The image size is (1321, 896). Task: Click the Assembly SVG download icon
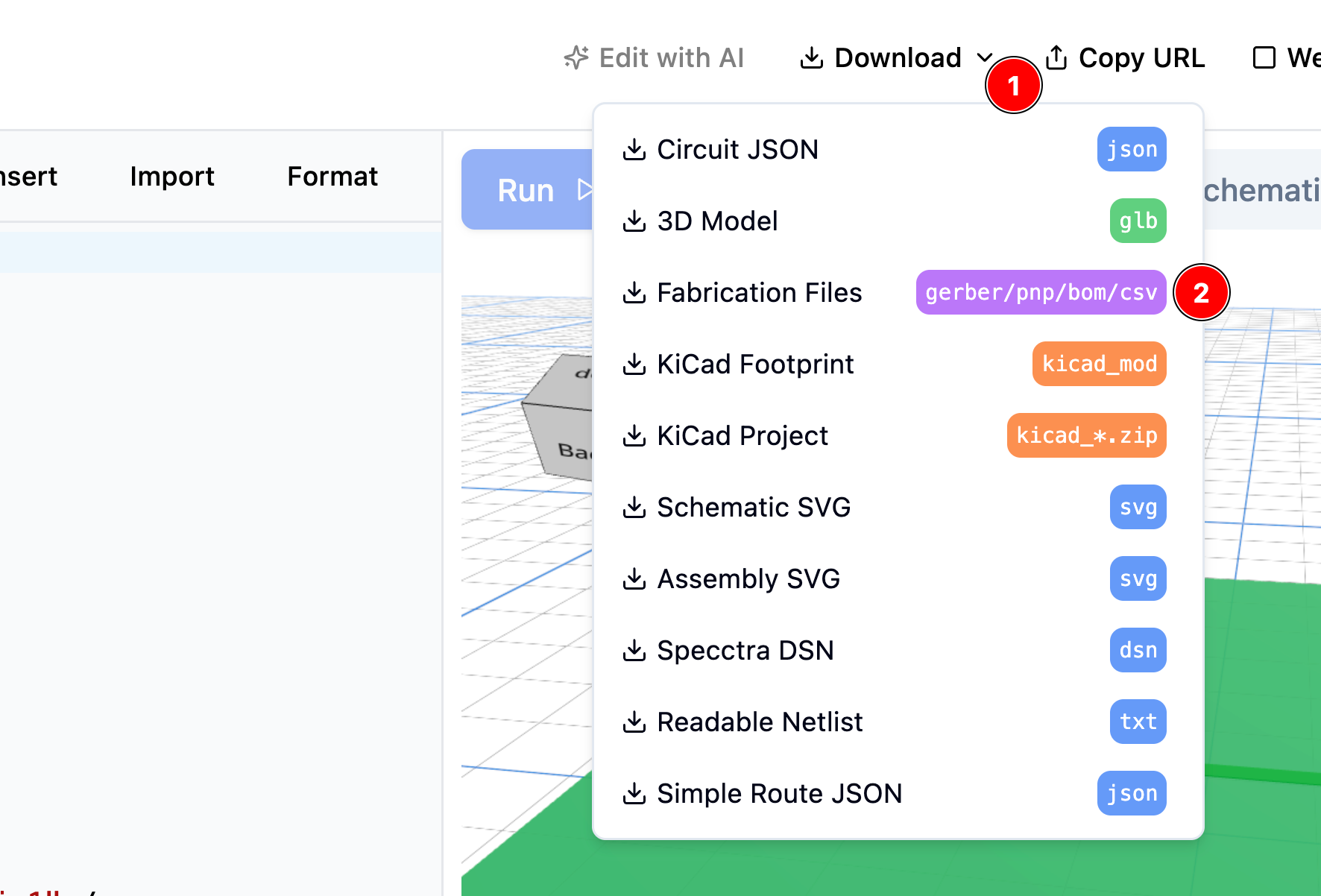[635, 578]
